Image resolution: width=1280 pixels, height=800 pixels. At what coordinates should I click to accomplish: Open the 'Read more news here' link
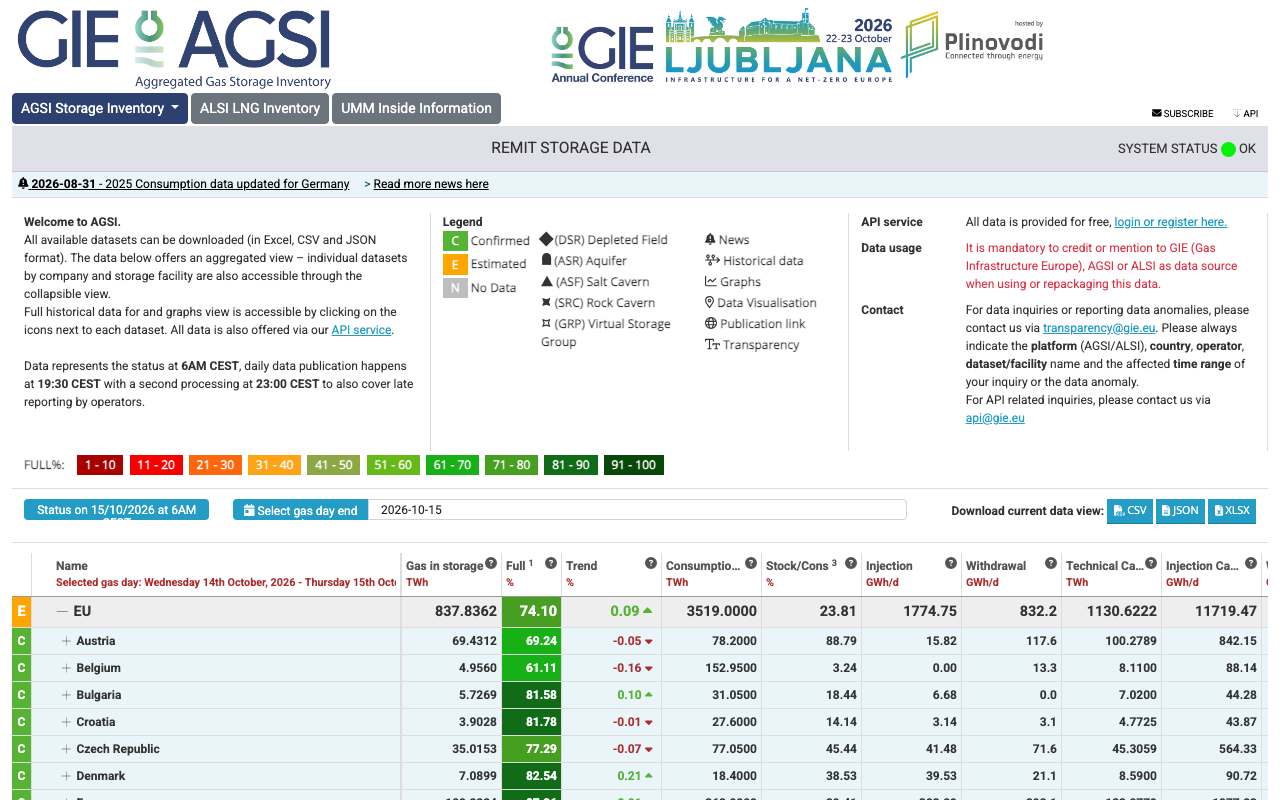[431, 184]
